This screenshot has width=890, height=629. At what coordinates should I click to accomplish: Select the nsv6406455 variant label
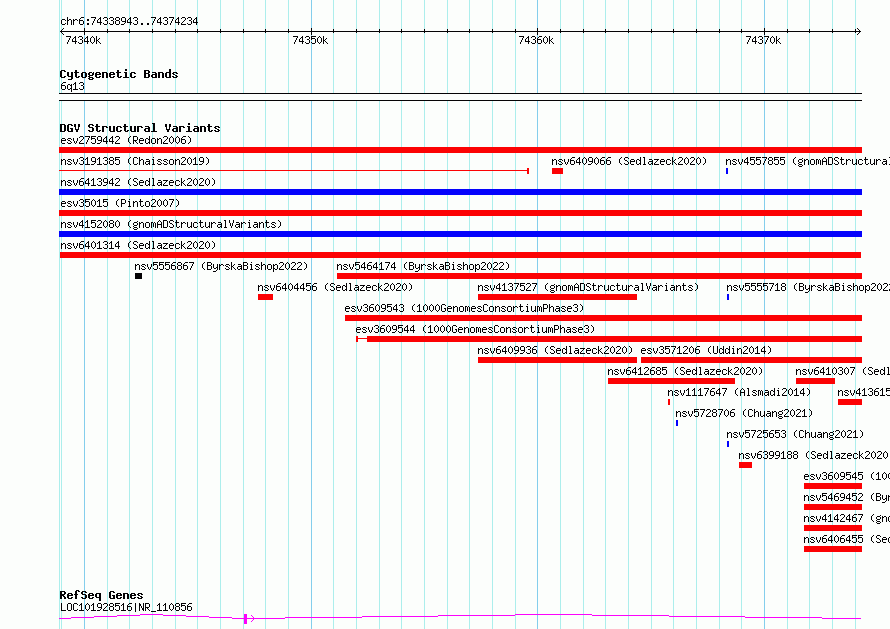click(x=846, y=539)
